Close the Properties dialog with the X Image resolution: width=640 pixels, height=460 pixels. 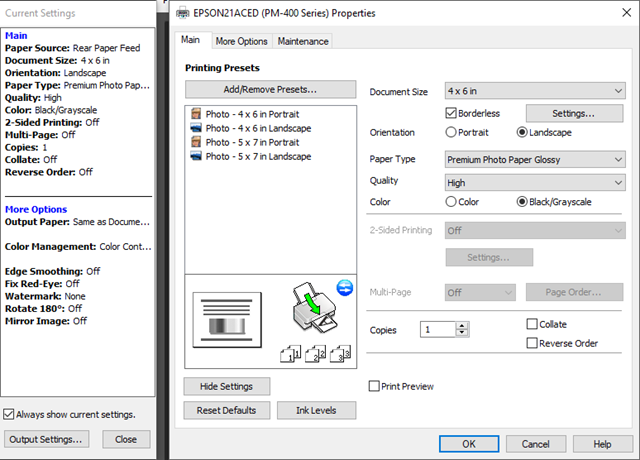(x=627, y=13)
